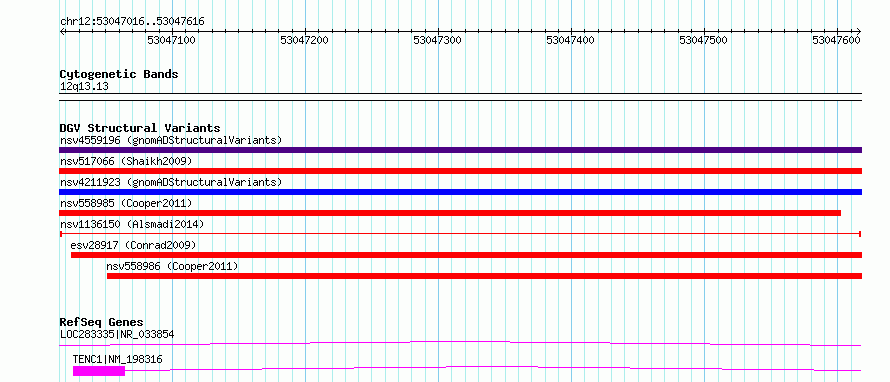Click the chr12:53047016..53047616 coordinate label
The height and width of the screenshot is (382, 890).
coord(132,22)
